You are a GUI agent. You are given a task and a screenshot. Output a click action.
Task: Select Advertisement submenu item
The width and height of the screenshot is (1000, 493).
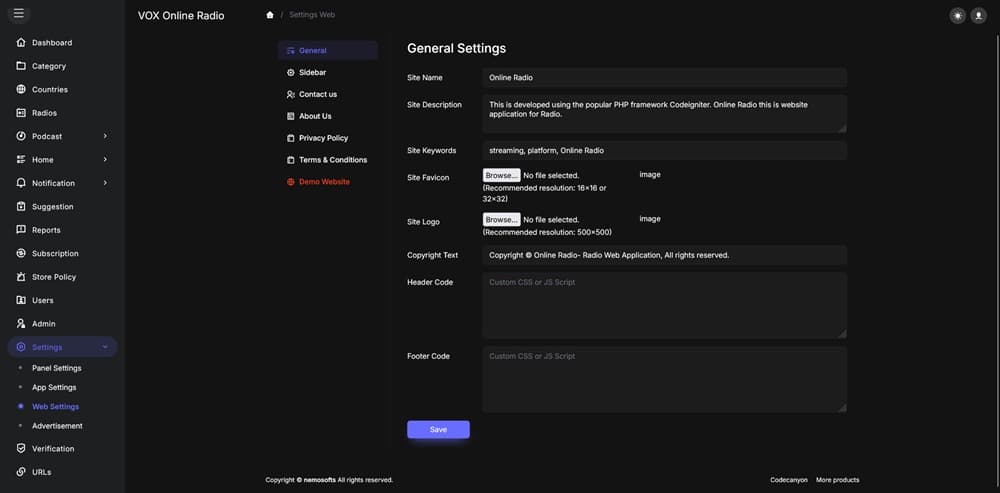[x=57, y=426]
